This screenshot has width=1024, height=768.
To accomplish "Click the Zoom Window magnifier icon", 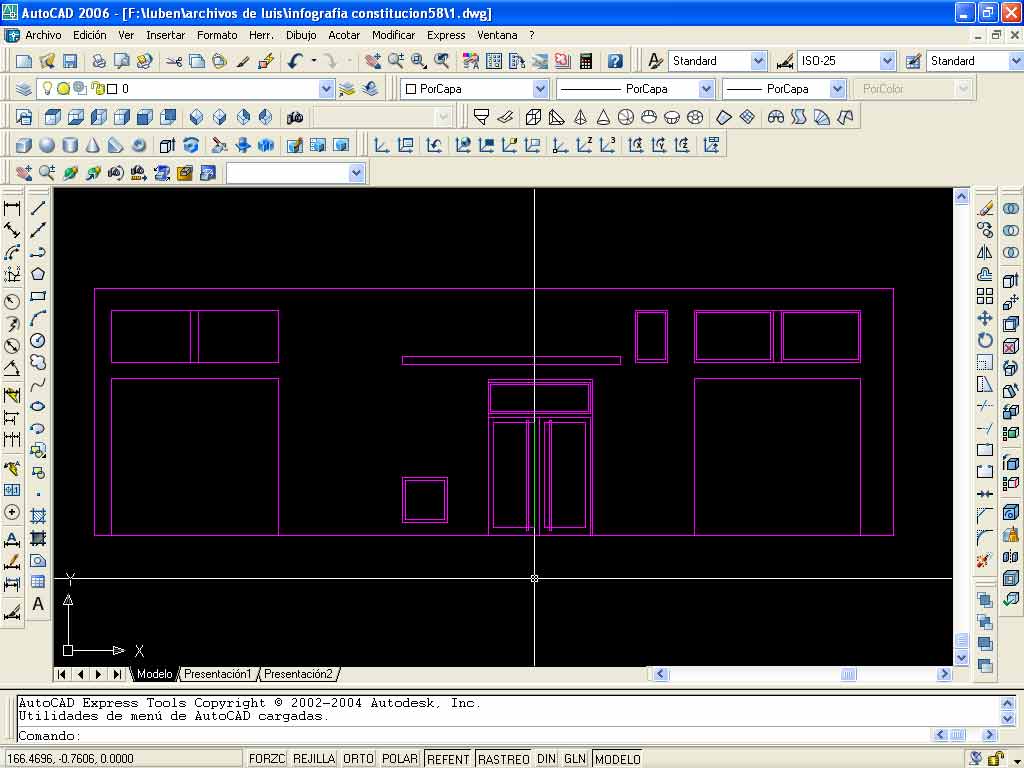I will click(x=419, y=61).
